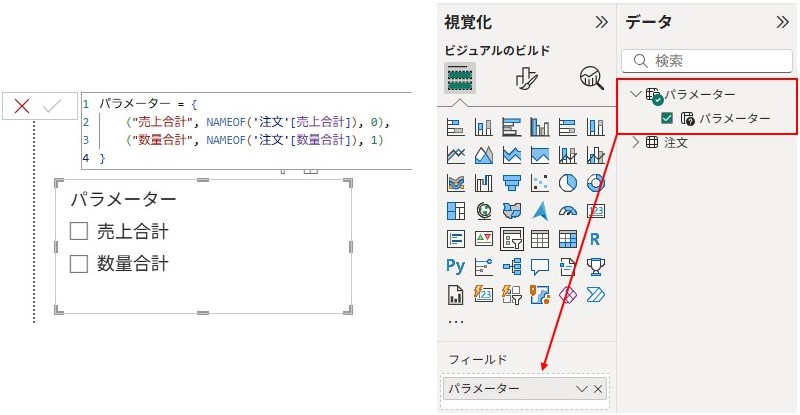This screenshot has width=800, height=415.
Task: Select the matrix visual
Action: [568, 239]
